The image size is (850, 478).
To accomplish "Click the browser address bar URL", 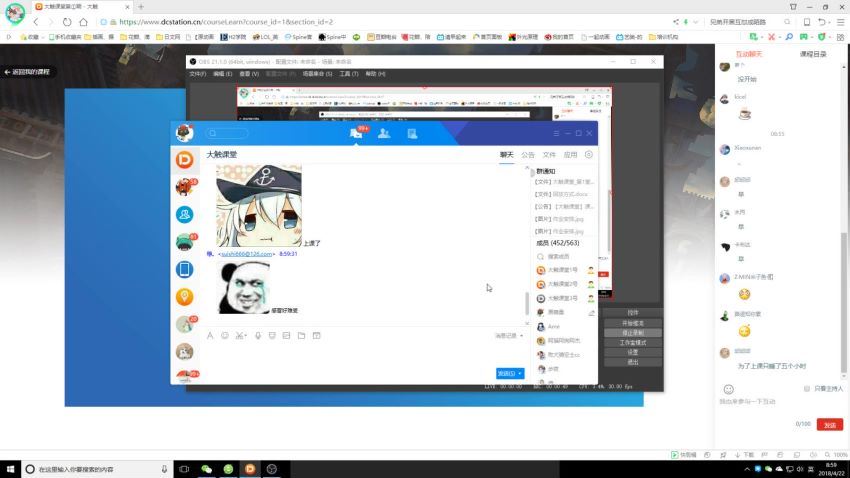I will click(226, 22).
